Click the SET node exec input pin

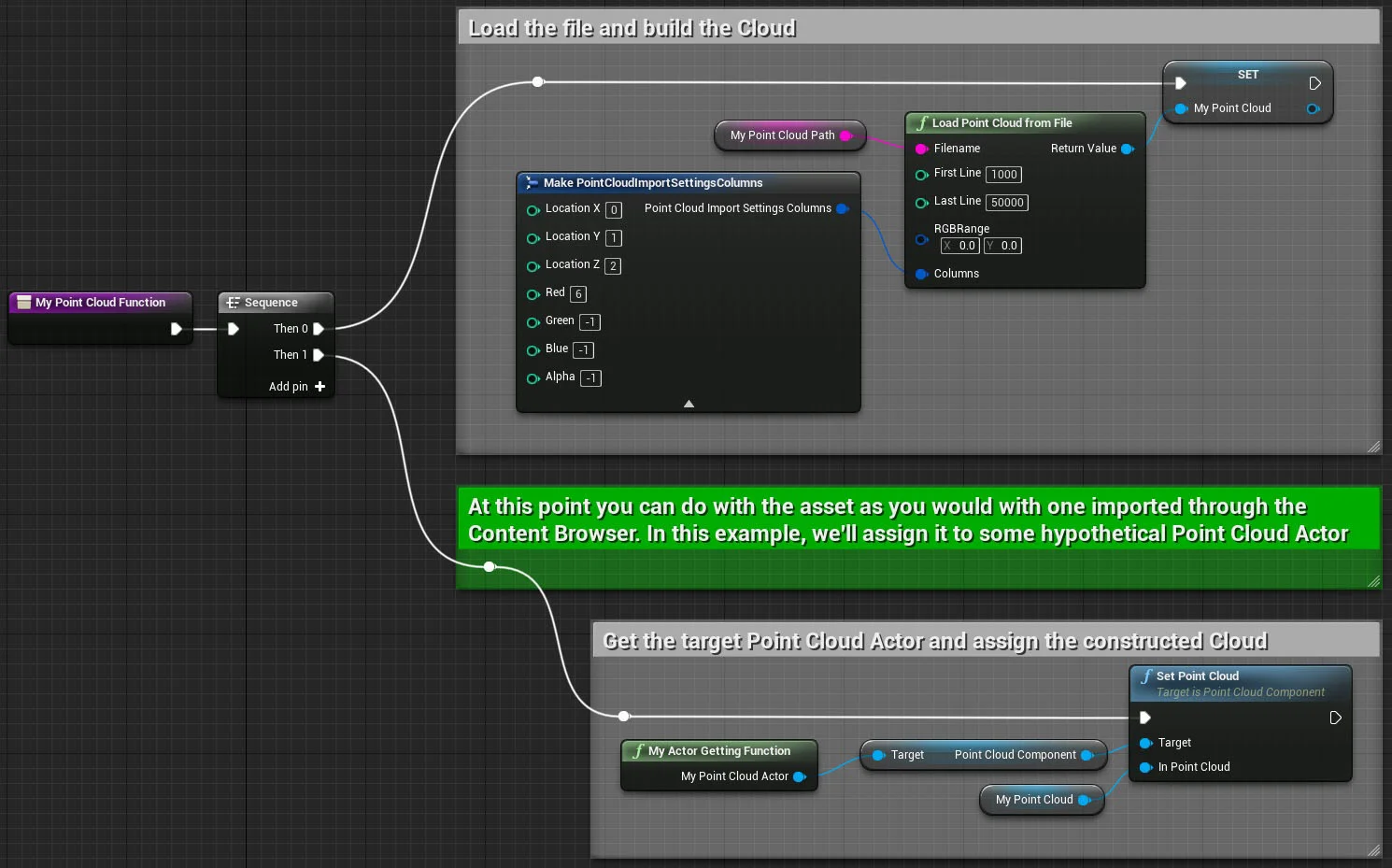pyautogui.click(x=1181, y=83)
